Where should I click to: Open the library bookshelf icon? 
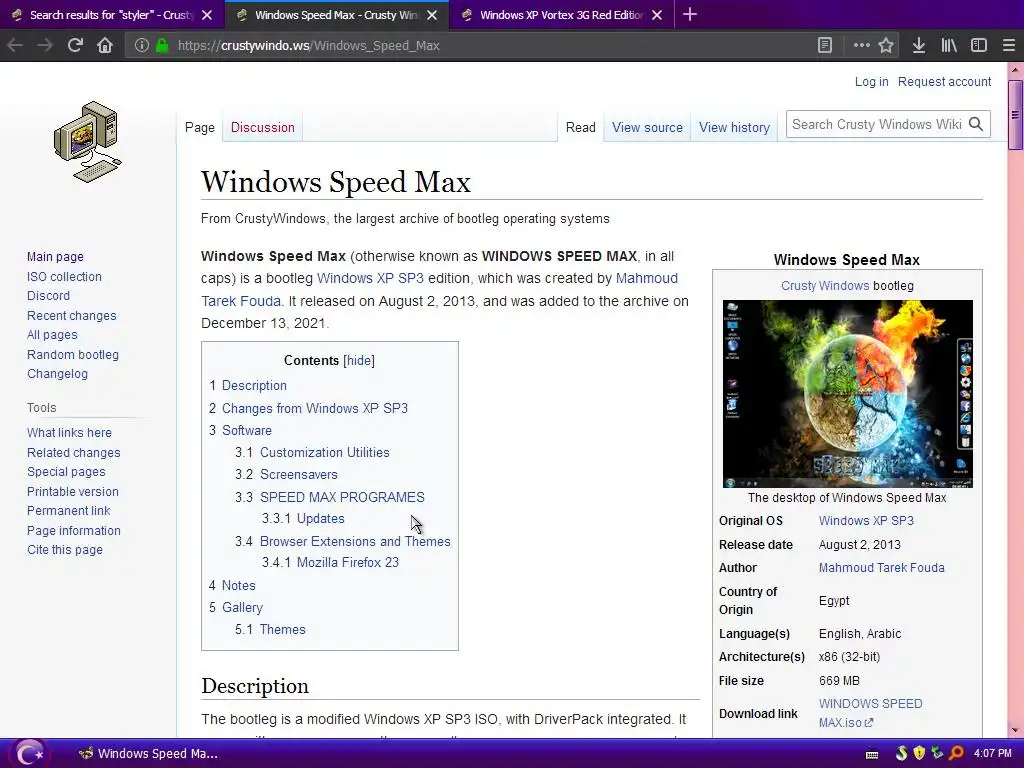[949, 45]
